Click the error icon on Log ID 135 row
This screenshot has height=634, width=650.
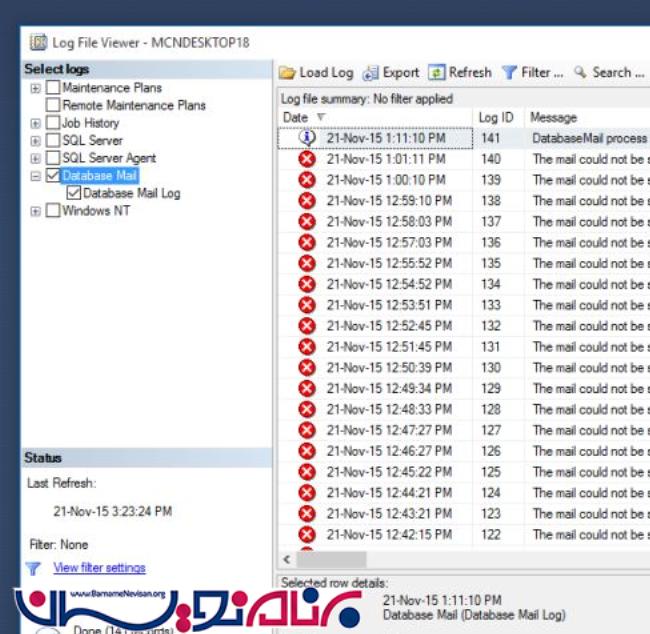[x=307, y=263]
